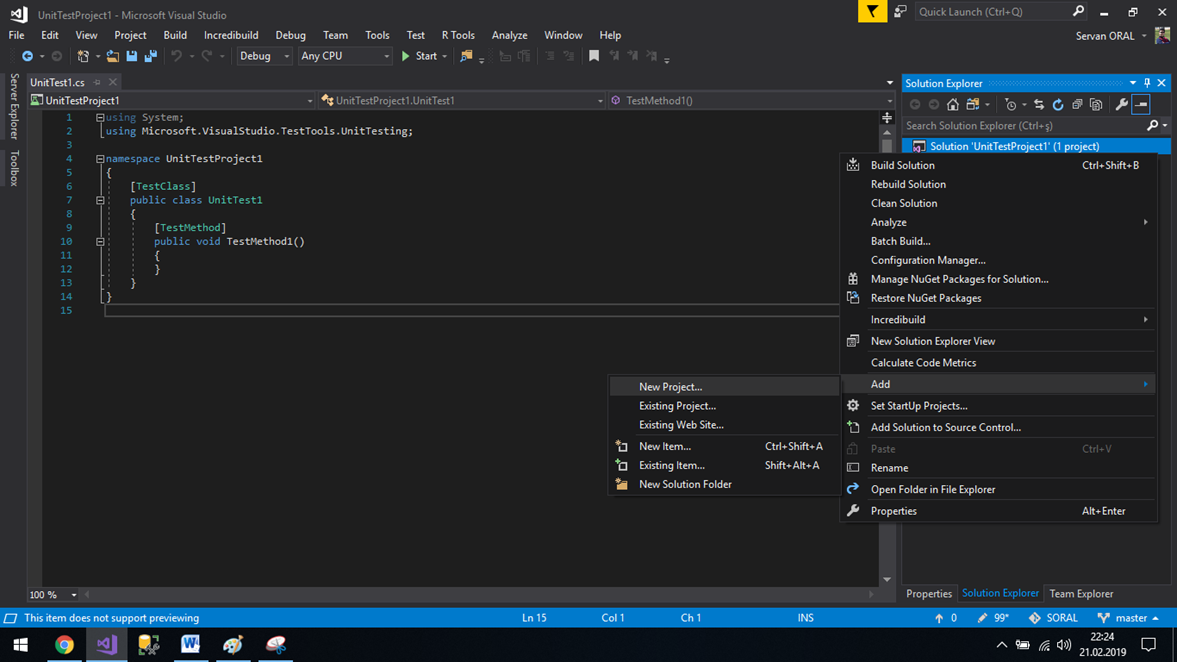1177x662 pixels.
Task: Open the Properties wrench icon in Solution Explorer toolbar
Action: click(x=1121, y=105)
